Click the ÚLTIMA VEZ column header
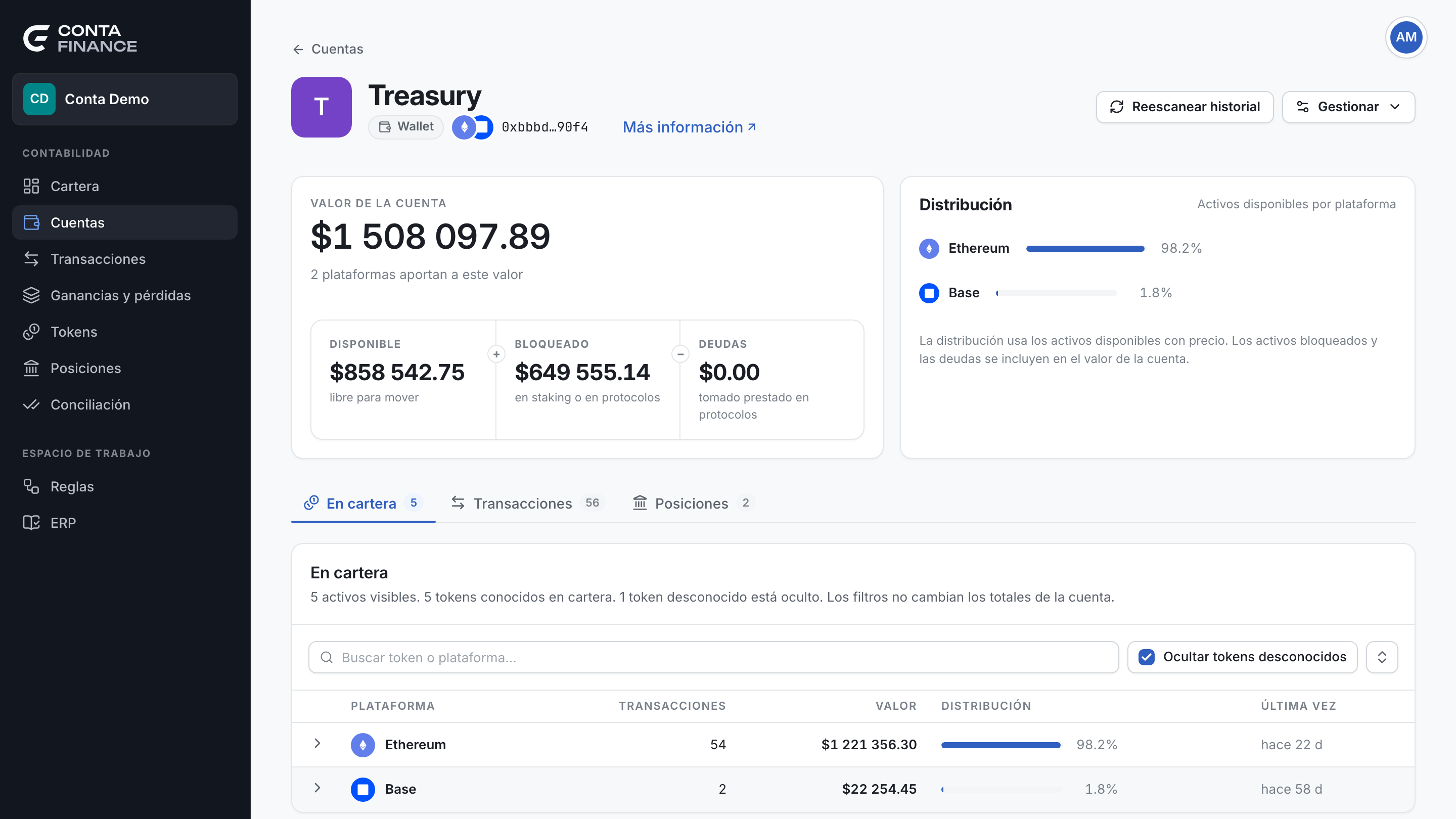Screen dimensions: 1456x819 (x=1298, y=705)
